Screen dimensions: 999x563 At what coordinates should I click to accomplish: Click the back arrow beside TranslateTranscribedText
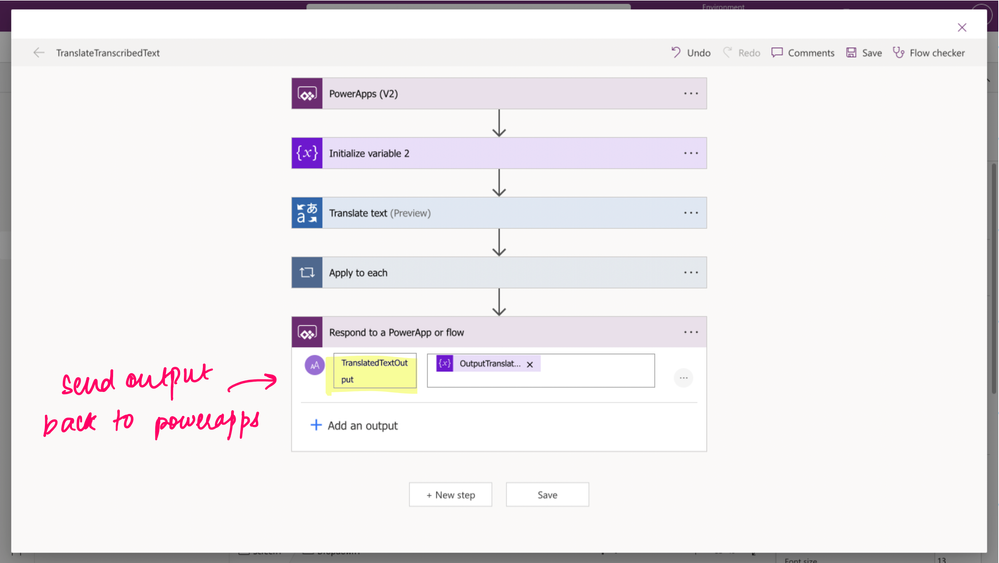[39, 53]
